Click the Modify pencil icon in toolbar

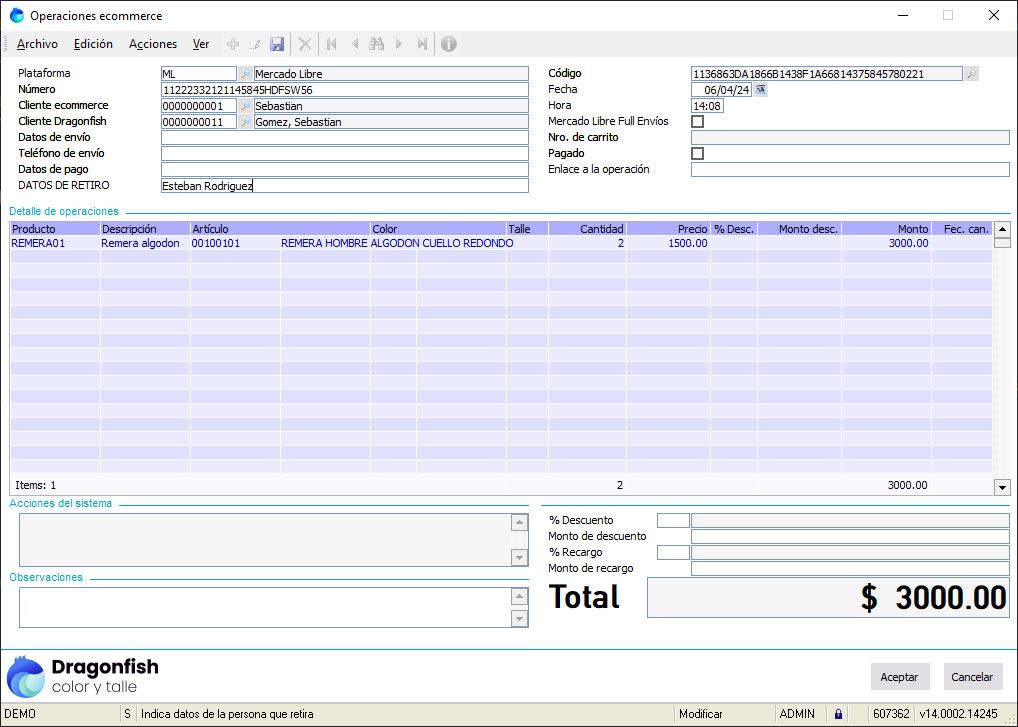pos(256,44)
